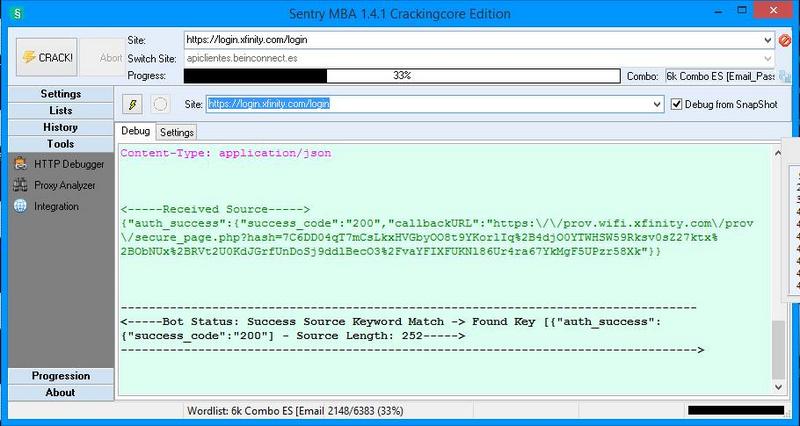800x426 pixels.
Task: Open the Proxy Analyzer tool
Action: click(55, 185)
